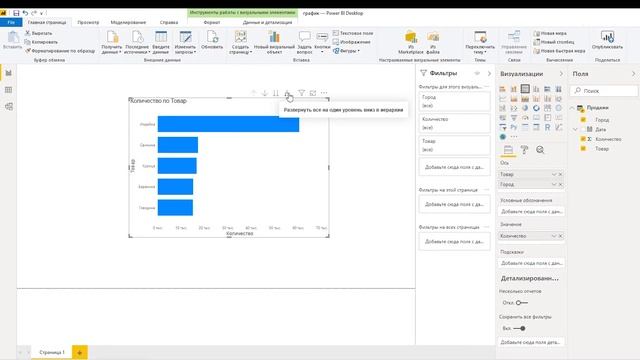Click Изменить запросы icon
The height and width of the screenshot is (360, 640).
[185, 37]
